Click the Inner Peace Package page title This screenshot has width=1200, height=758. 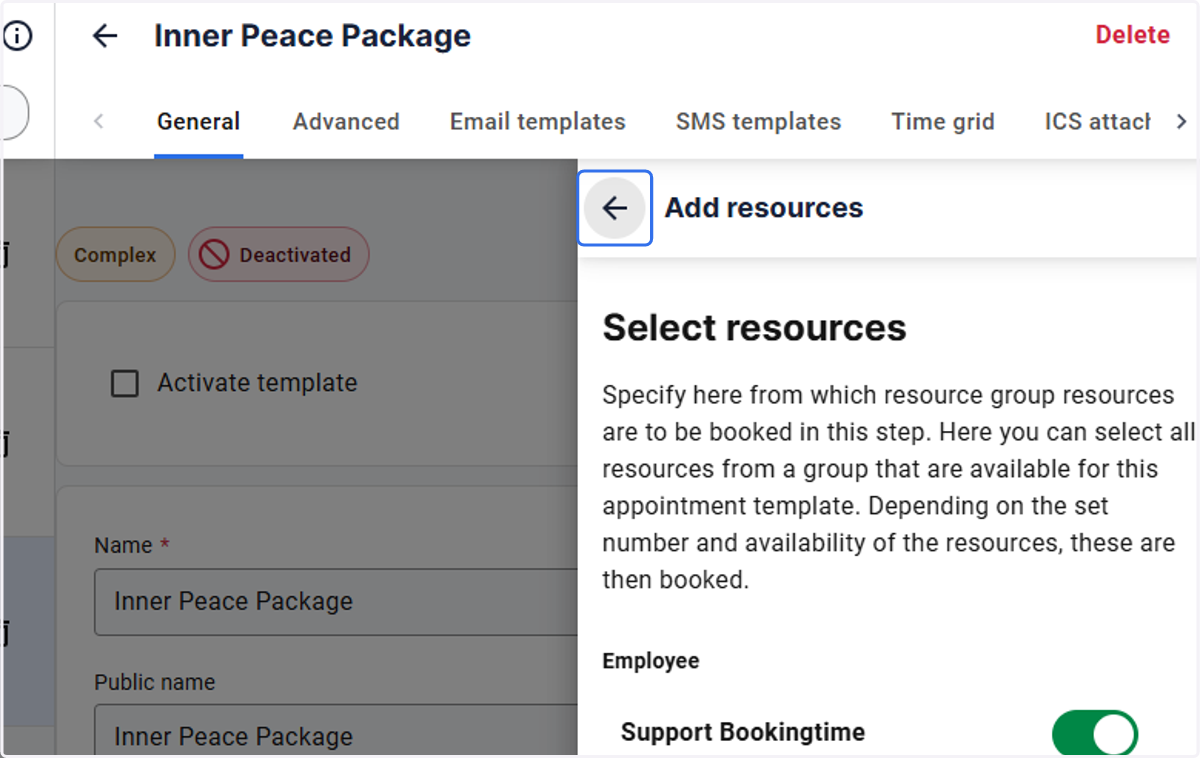pyautogui.click(x=312, y=36)
